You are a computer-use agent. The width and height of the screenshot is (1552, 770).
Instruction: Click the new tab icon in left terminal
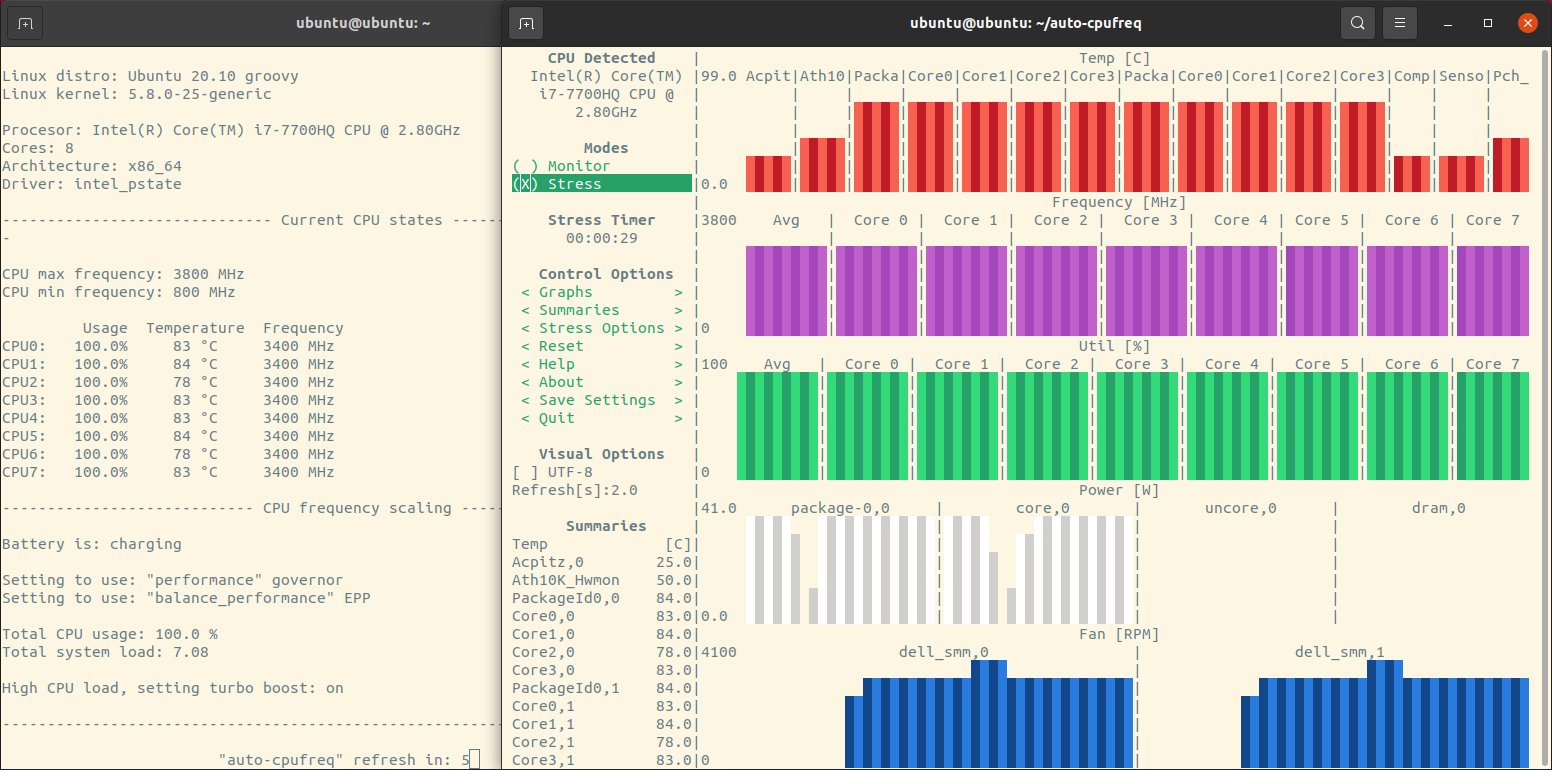click(x=26, y=22)
